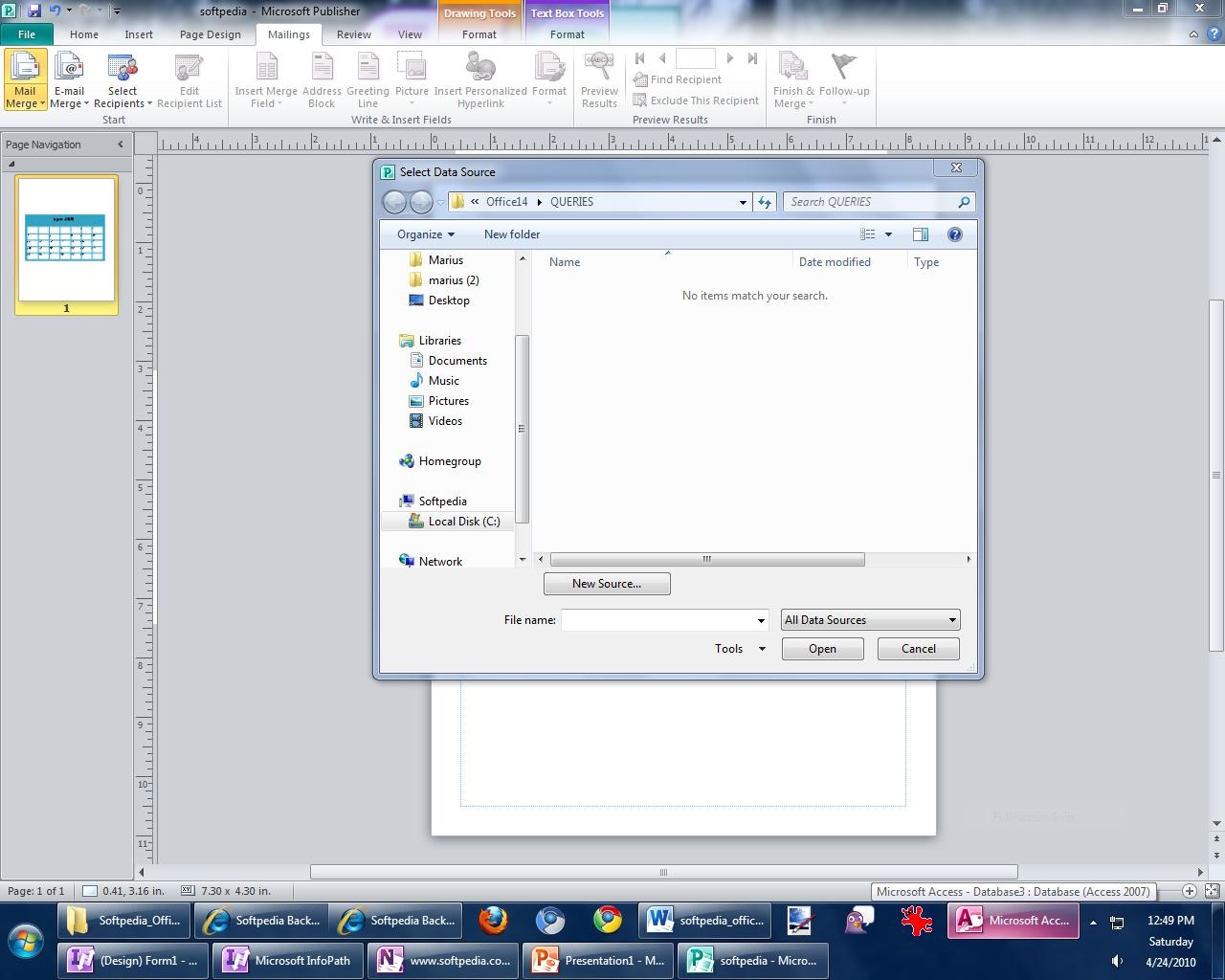Image resolution: width=1225 pixels, height=980 pixels.
Task: Expand the Tools dropdown
Action: [740, 649]
